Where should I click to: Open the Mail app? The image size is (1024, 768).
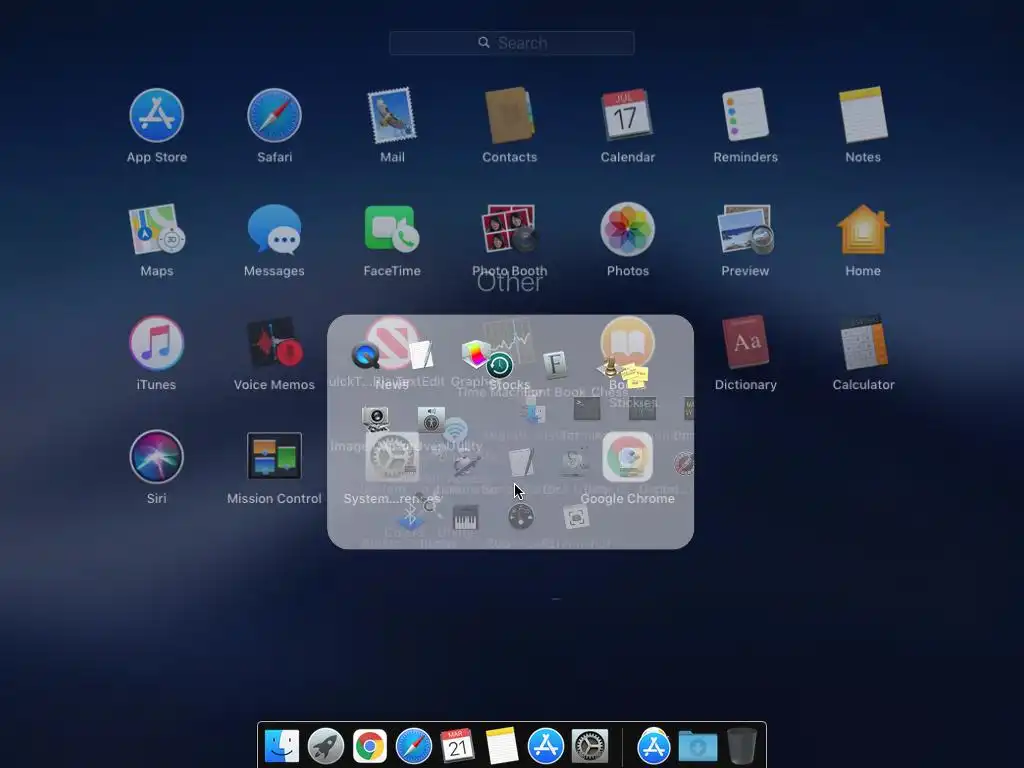(392, 116)
